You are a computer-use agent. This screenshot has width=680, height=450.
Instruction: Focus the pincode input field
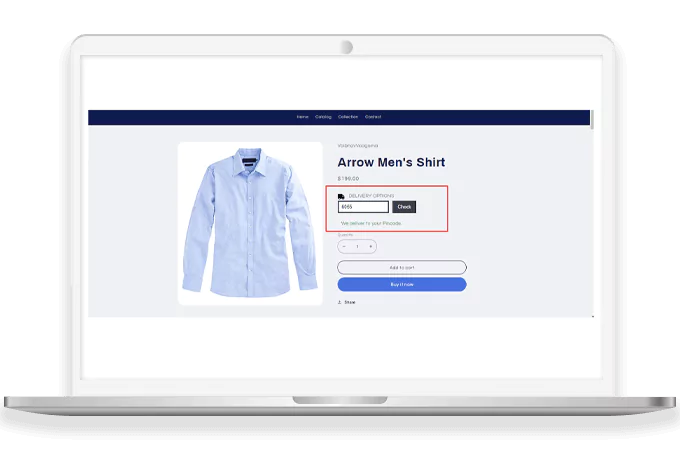pyautogui.click(x=363, y=207)
